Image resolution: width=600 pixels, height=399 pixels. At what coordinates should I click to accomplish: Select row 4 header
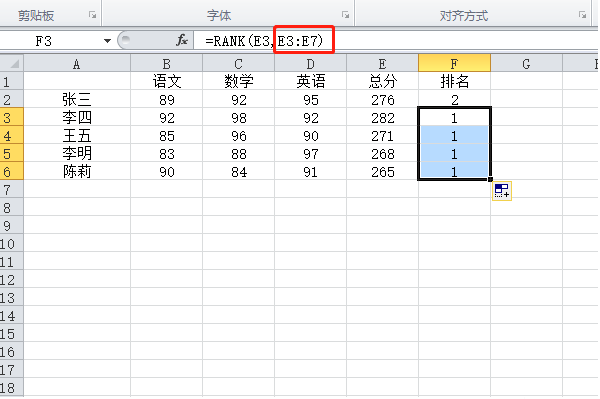pos(12,135)
